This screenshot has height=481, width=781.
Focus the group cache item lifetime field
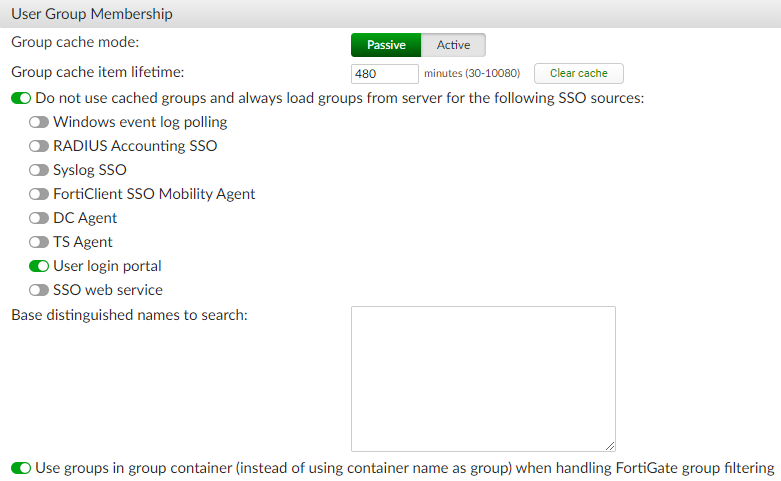384,73
